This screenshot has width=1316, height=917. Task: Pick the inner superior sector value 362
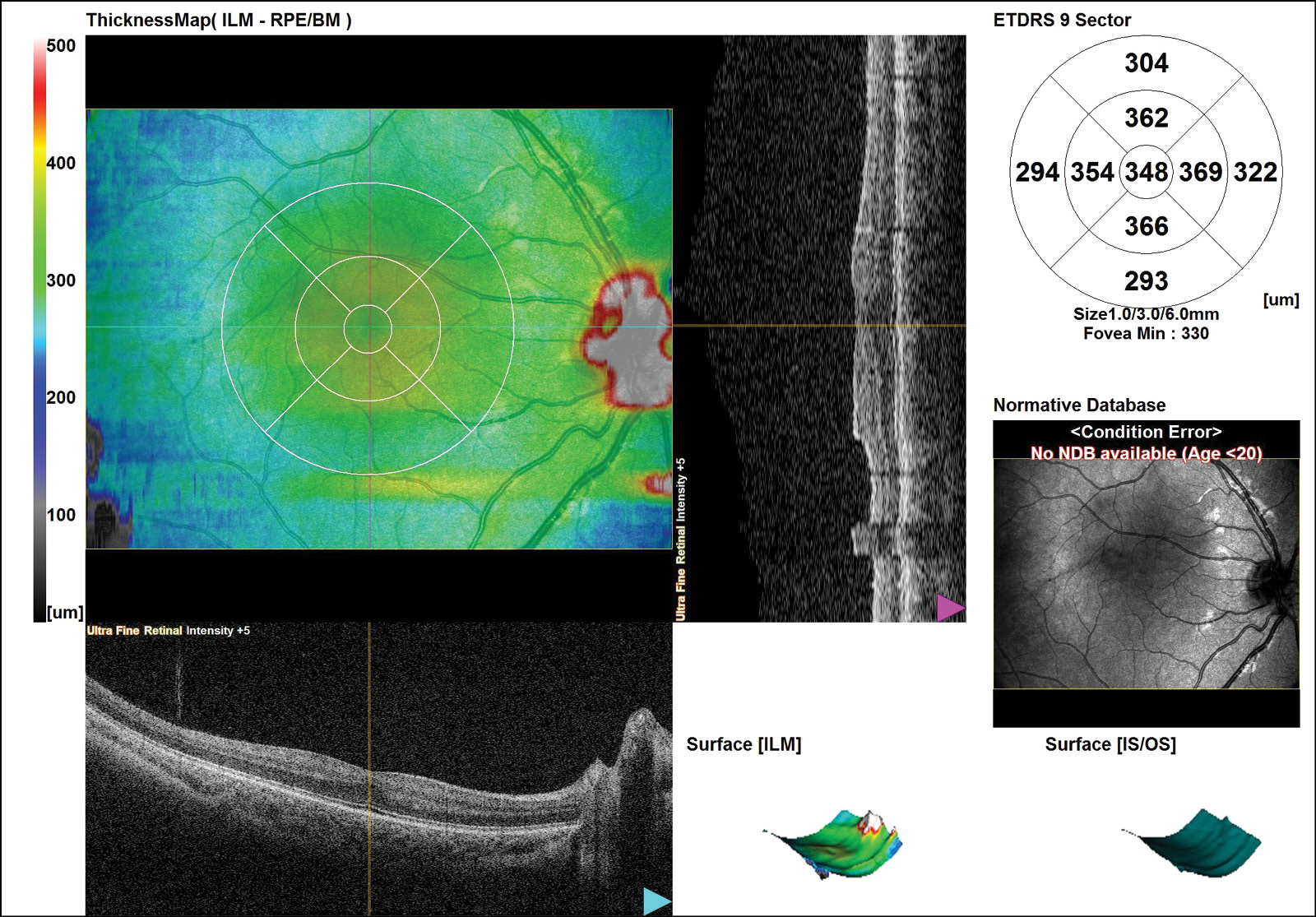[1146, 118]
